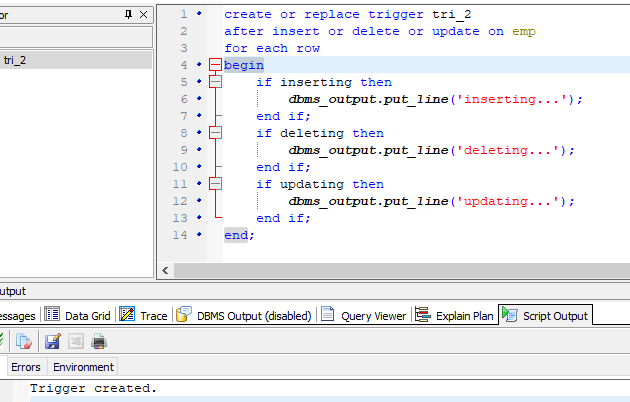Click the breakpoint dot on line 9
Screen dimensions: 630x402
(199, 149)
